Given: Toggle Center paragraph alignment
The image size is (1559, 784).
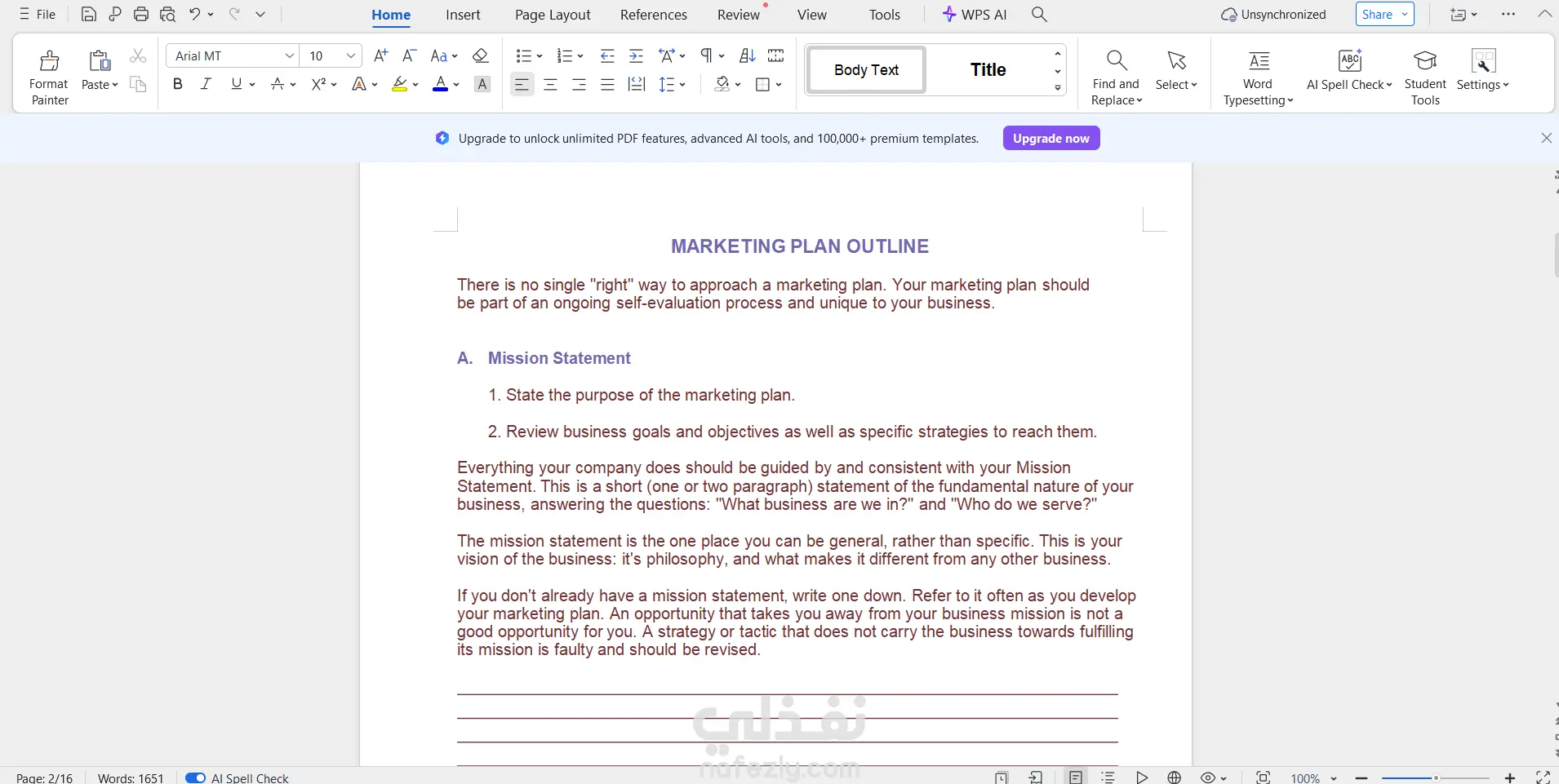Looking at the screenshot, I should [x=551, y=84].
